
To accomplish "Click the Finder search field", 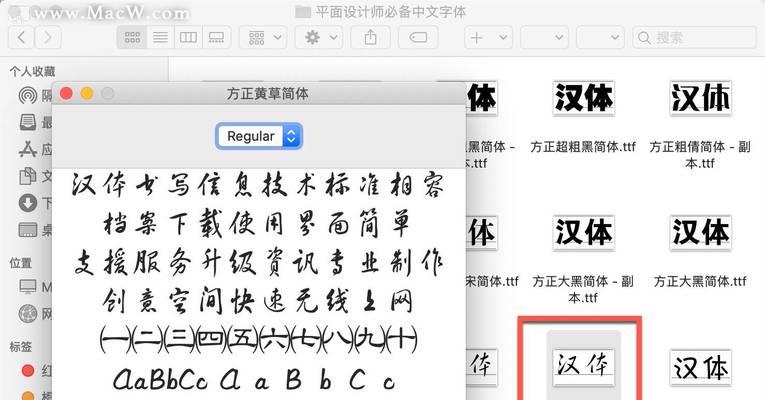I will pyautogui.click(x=694, y=38).
